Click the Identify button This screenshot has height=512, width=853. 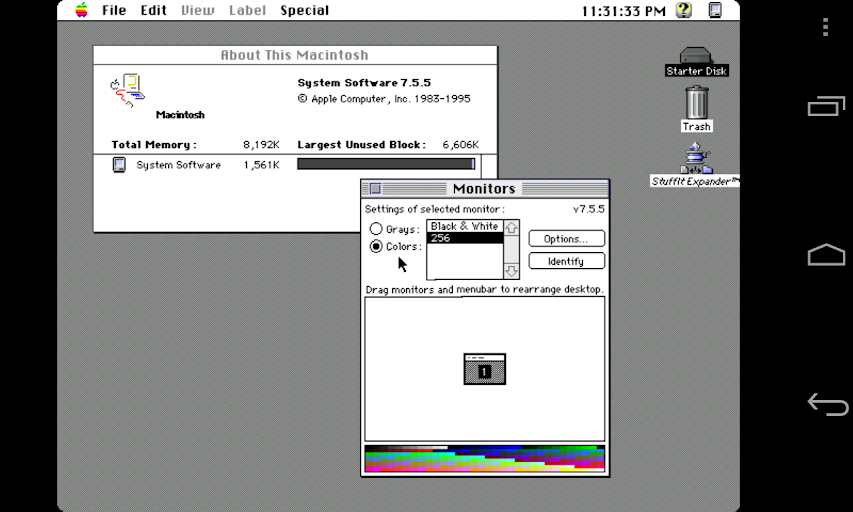tap(566, 261)
